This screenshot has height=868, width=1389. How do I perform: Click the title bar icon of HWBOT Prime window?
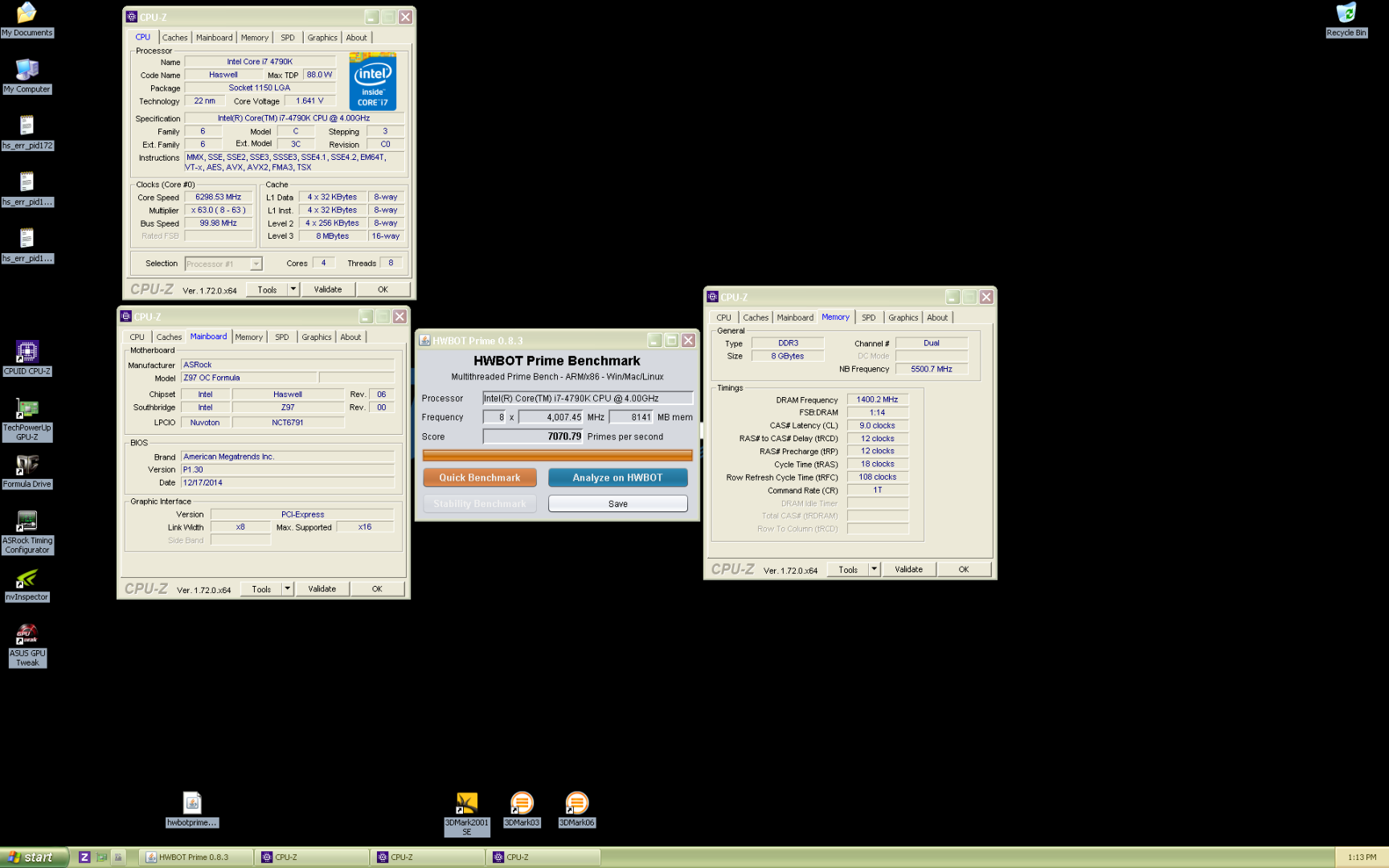tap(424, 341)
